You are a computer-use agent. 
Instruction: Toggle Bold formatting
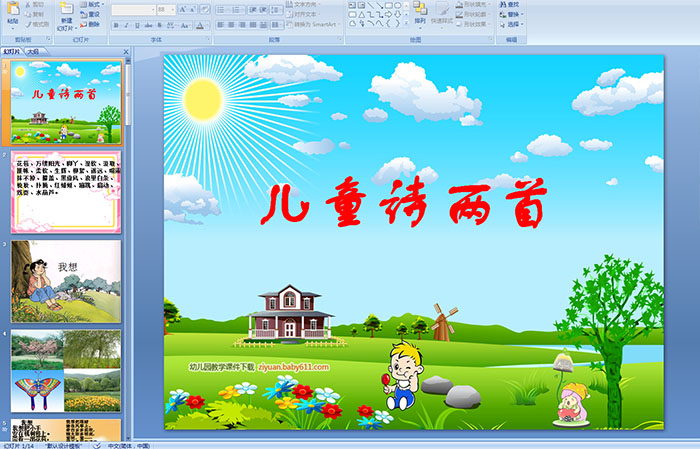point(116,25)
